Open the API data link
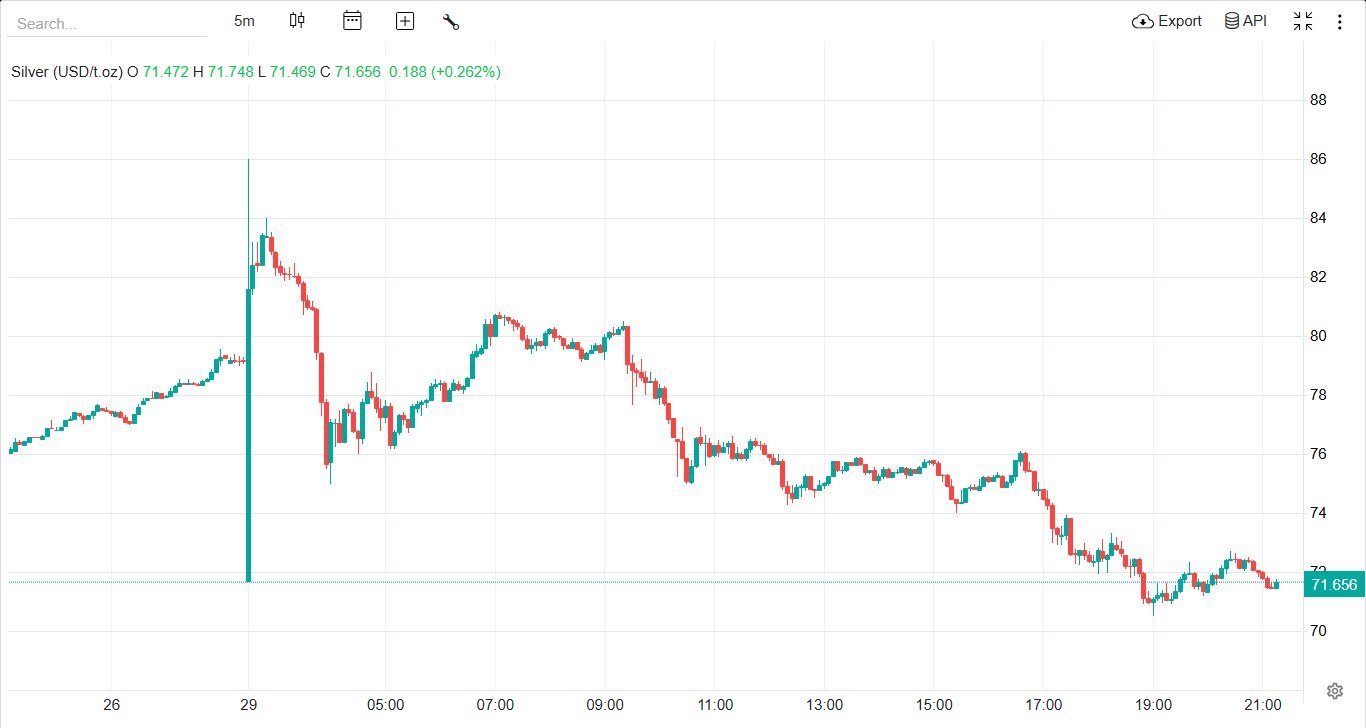1366x728 pixels. point(1246,21)
